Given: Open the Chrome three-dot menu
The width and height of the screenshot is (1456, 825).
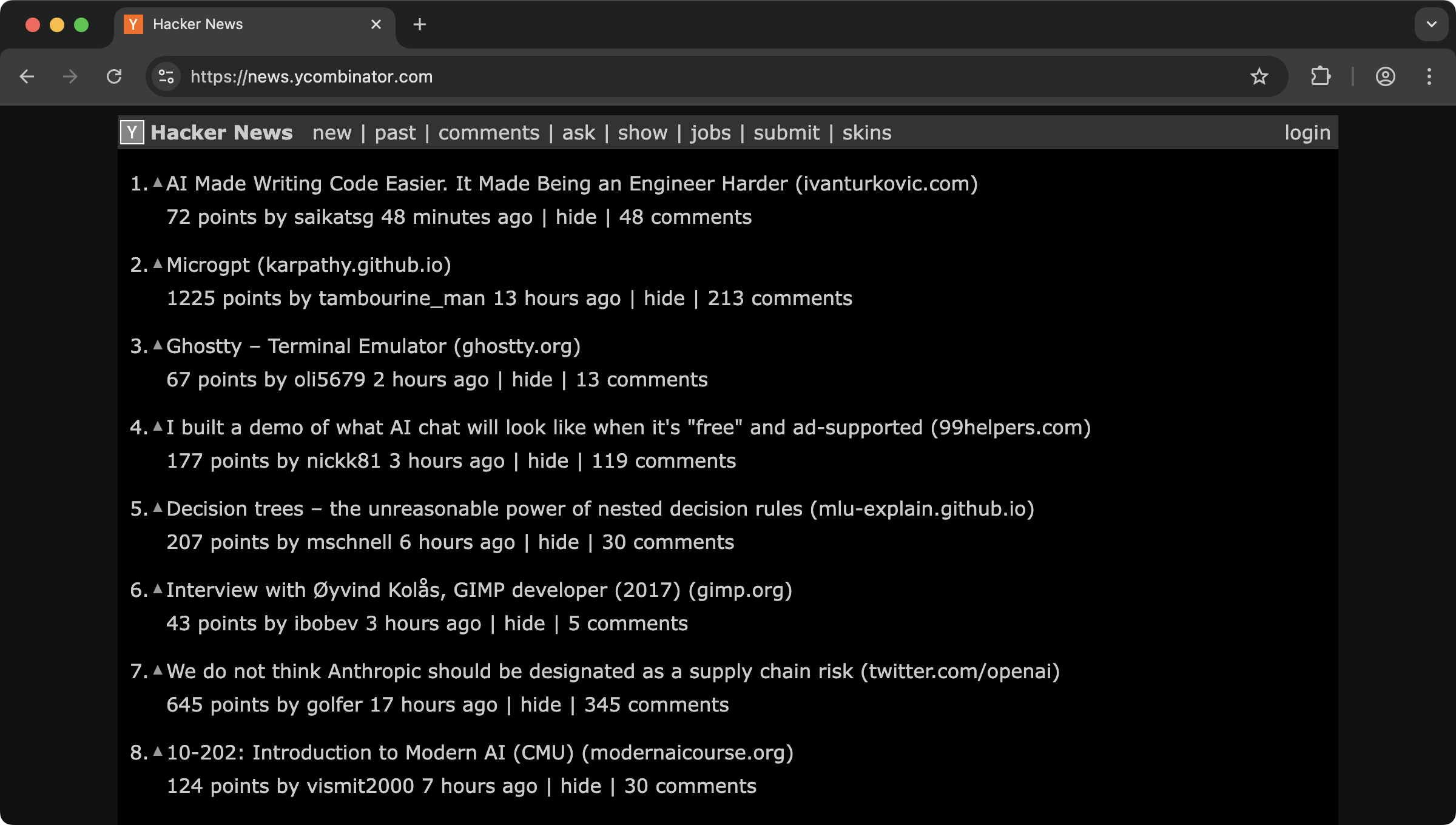Looking at the screenshot, I should tap(1429, 76).
